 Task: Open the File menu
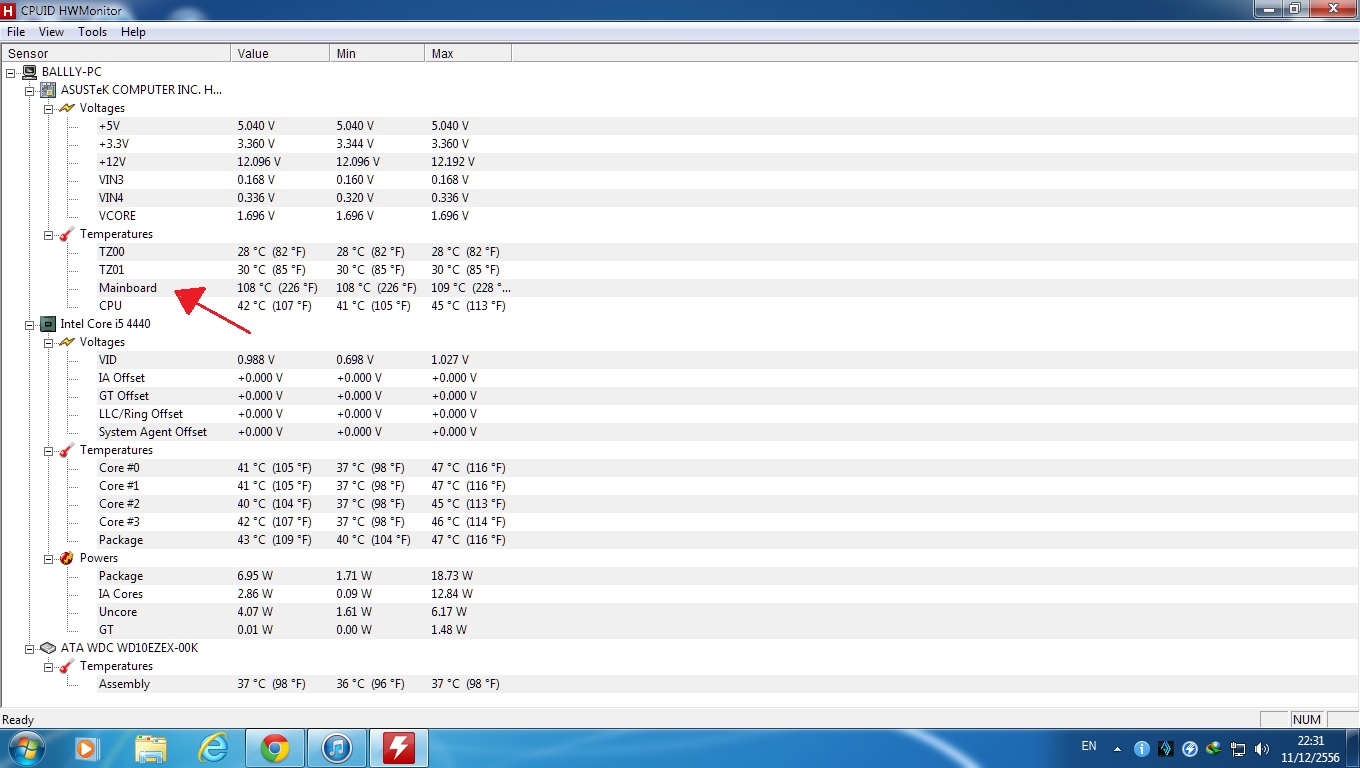point(16,32)
